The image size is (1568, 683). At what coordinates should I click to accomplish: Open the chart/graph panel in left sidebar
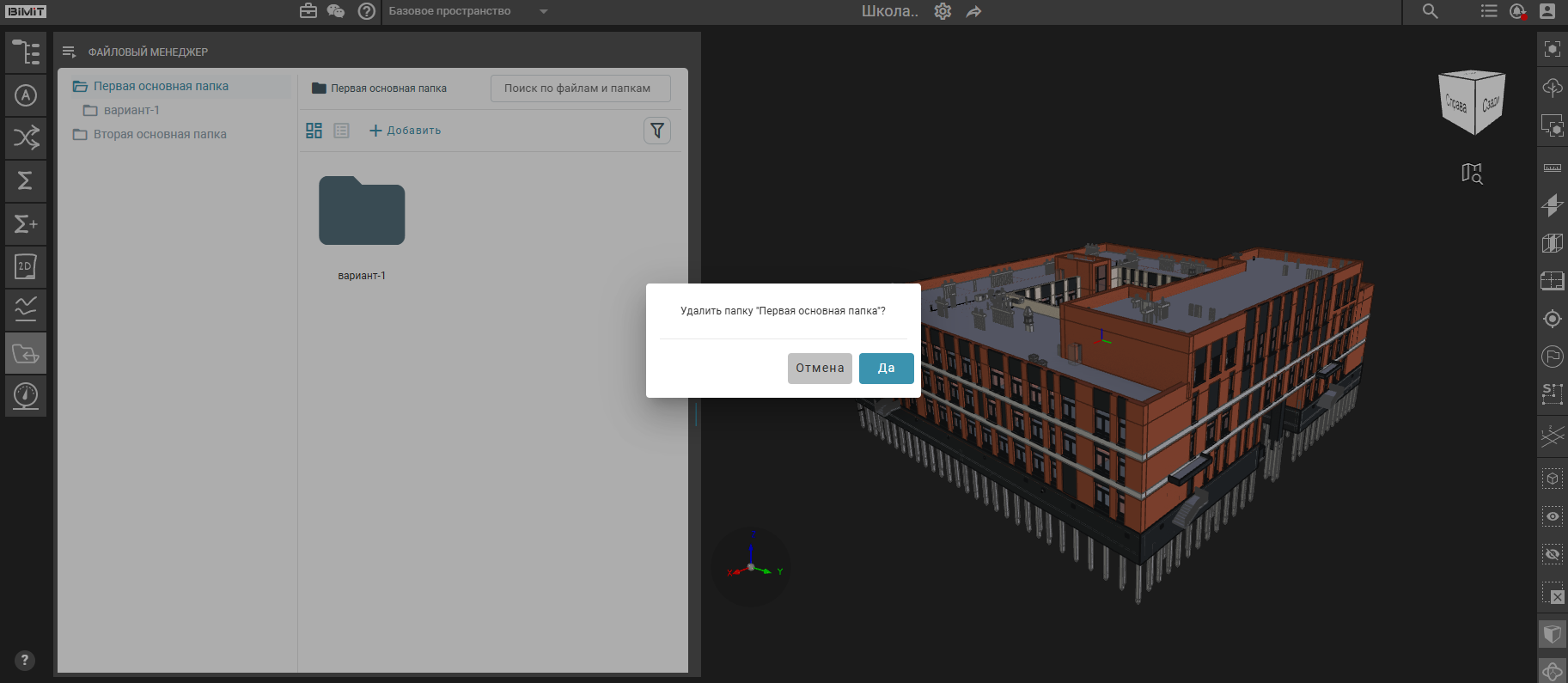(26, 310)
